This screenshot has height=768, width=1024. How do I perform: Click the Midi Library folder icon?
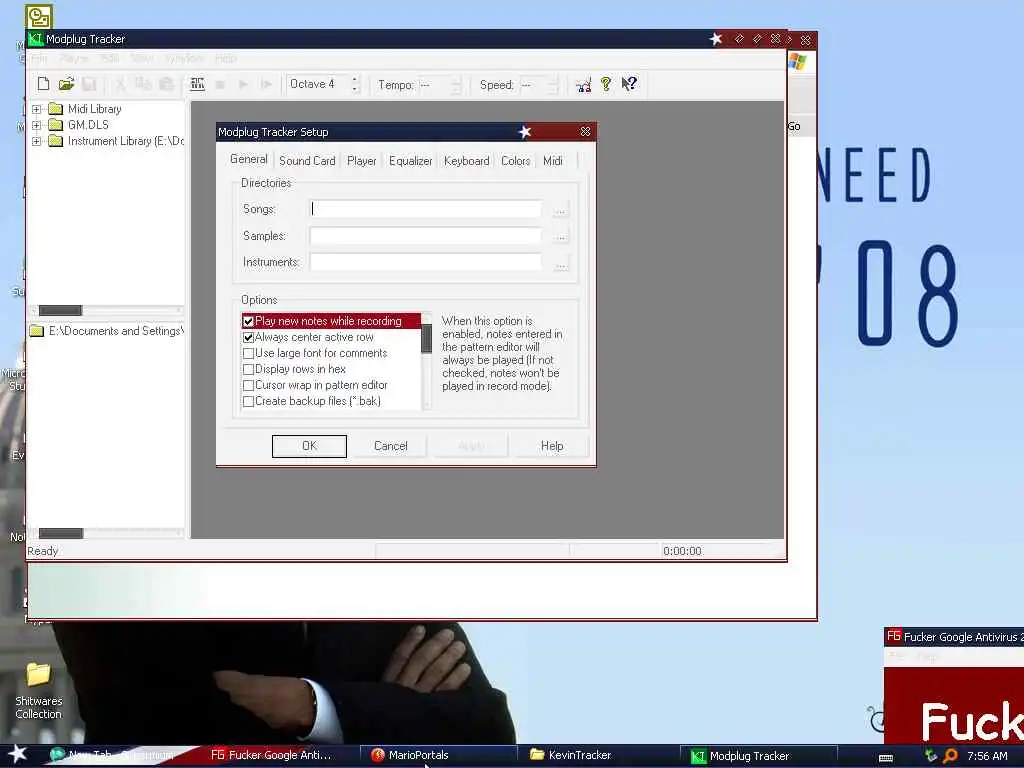56,109
